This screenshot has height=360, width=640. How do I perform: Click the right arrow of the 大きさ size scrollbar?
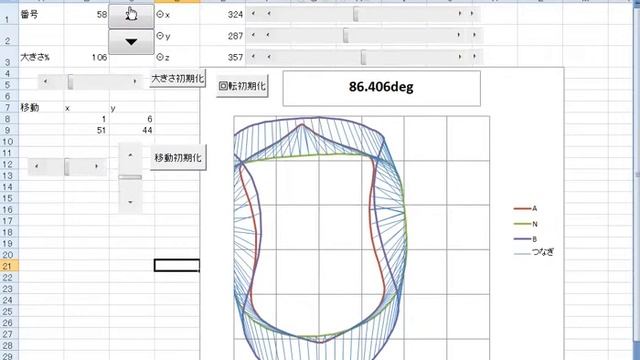pos(135,82)
